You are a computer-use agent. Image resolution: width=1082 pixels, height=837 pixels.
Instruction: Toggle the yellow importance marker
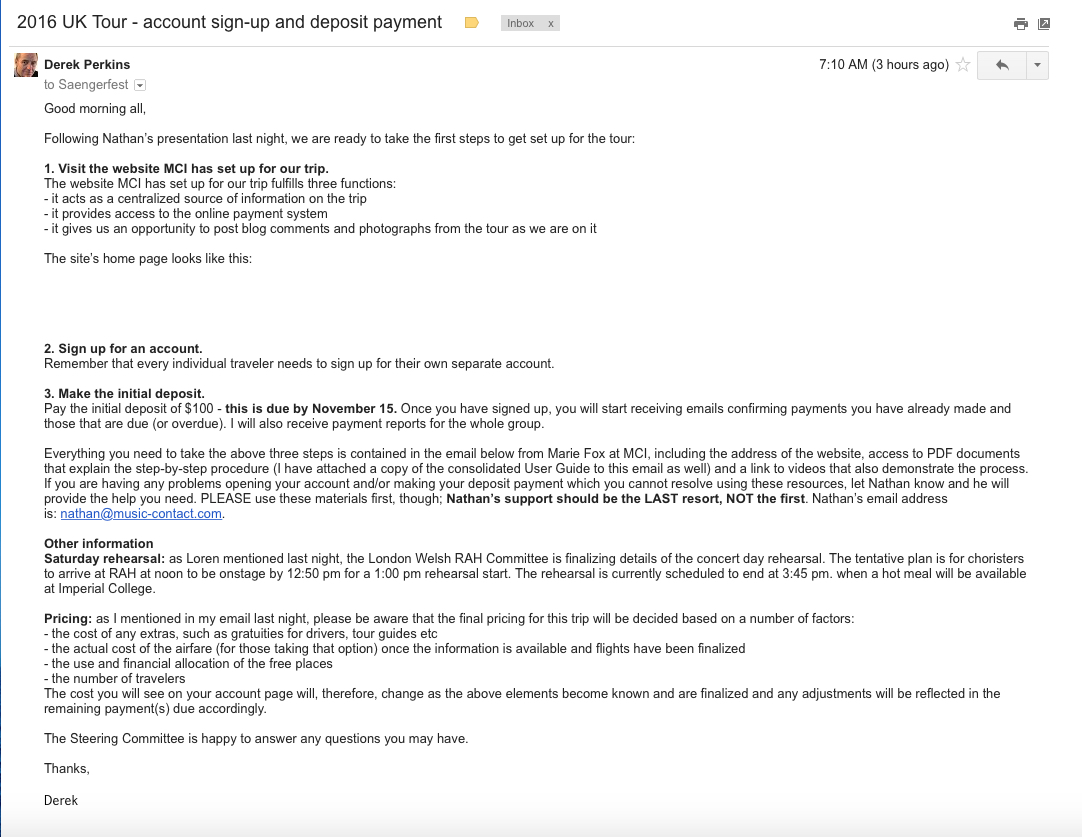472,23
